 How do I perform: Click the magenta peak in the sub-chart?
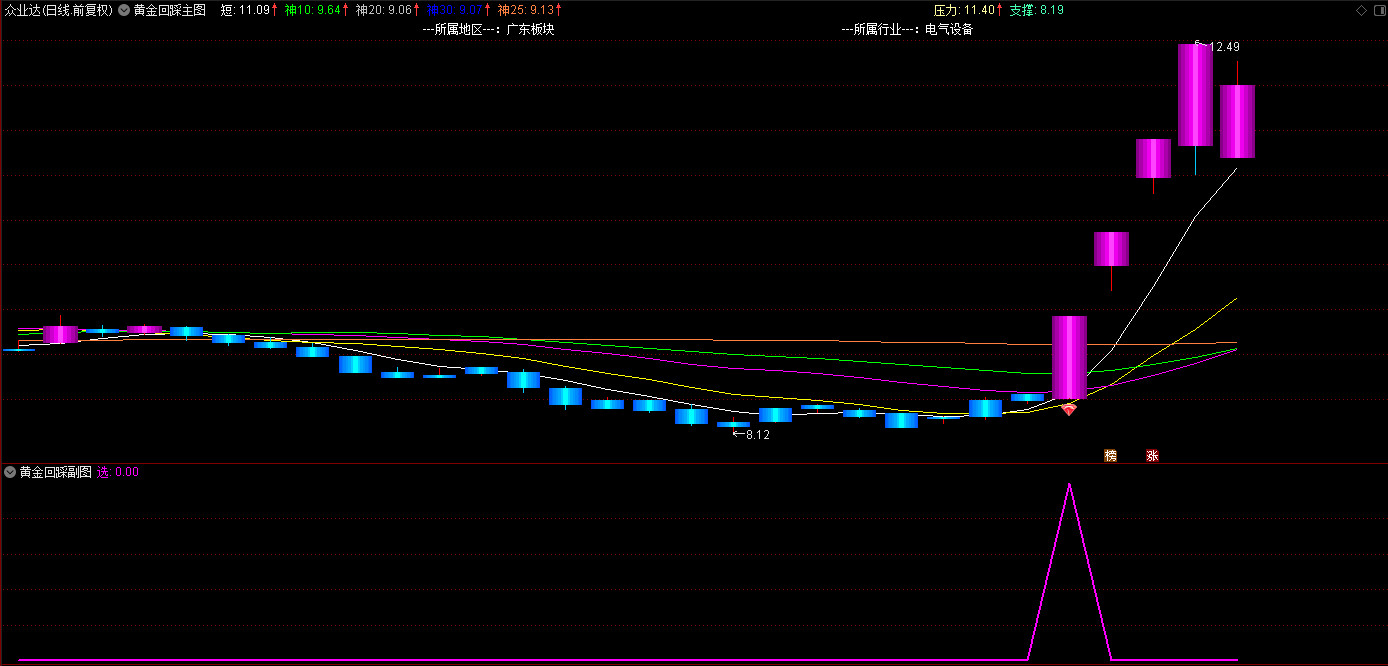[1069, 485]
